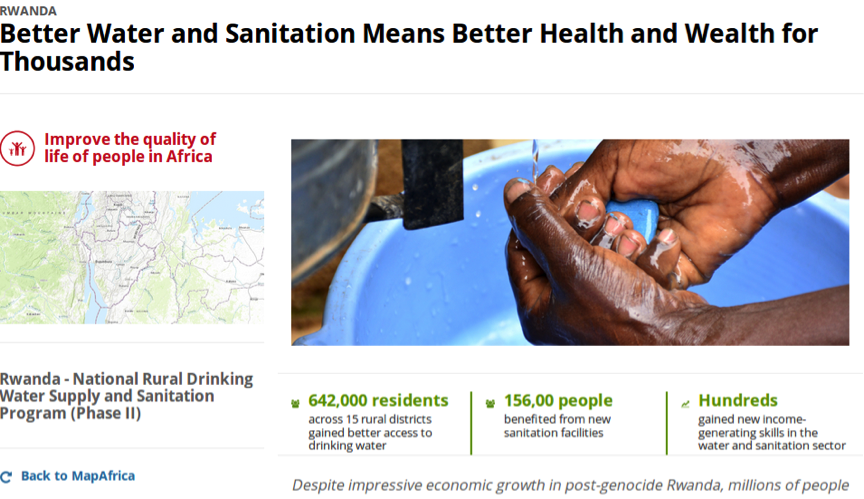Open the Back to MapAfrica link
The height and width of the screenshot is (499, 864).
[x=78, y=476]
